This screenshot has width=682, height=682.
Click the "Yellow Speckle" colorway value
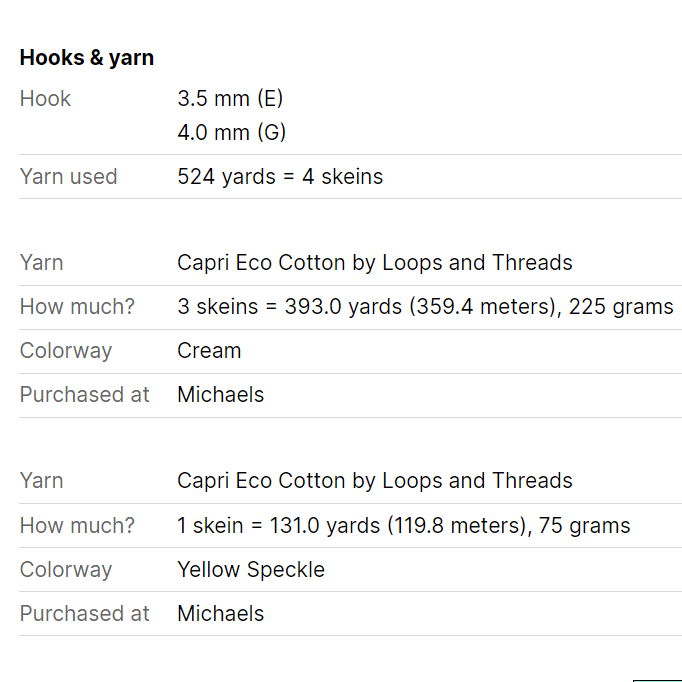(x=251, y=570)
